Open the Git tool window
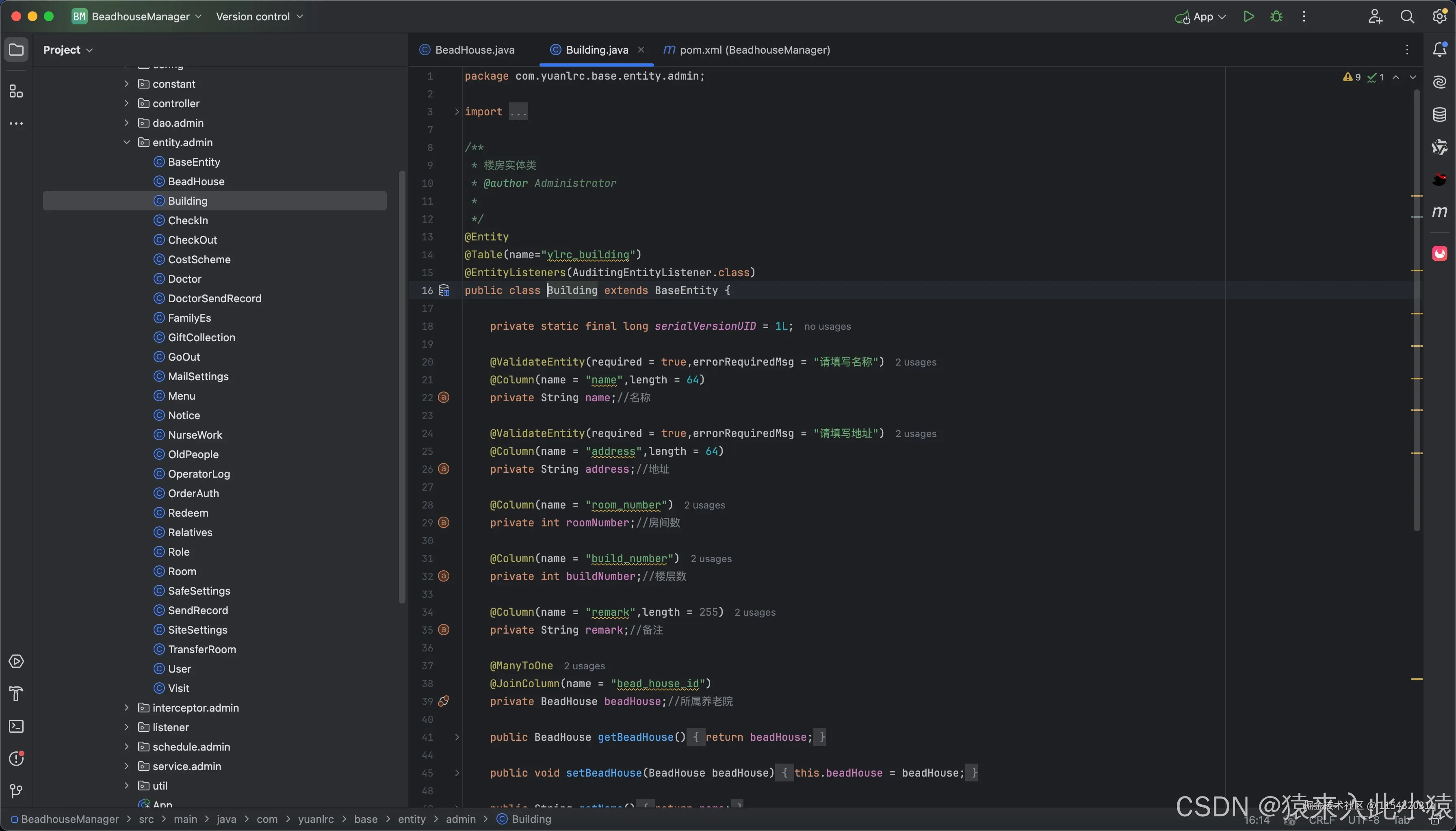The width and height of the screenshot is (1456, 831). point(16,790)
